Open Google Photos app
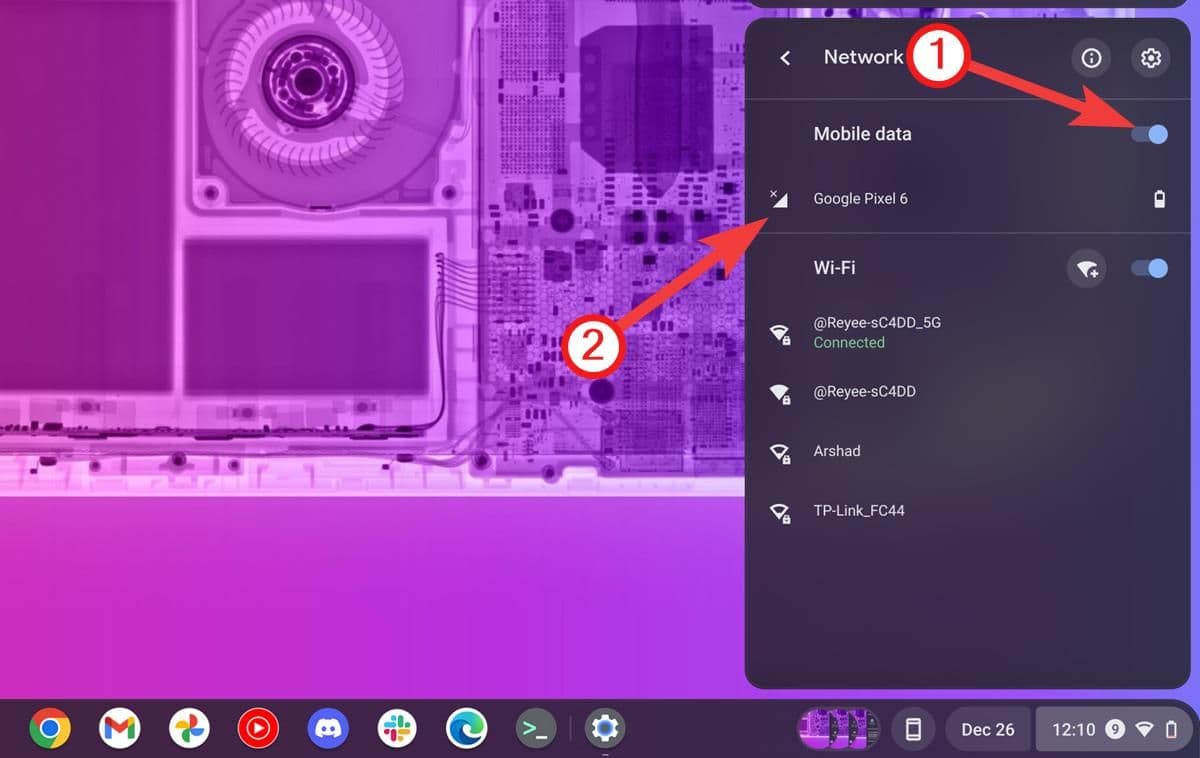 click(189, 729)
